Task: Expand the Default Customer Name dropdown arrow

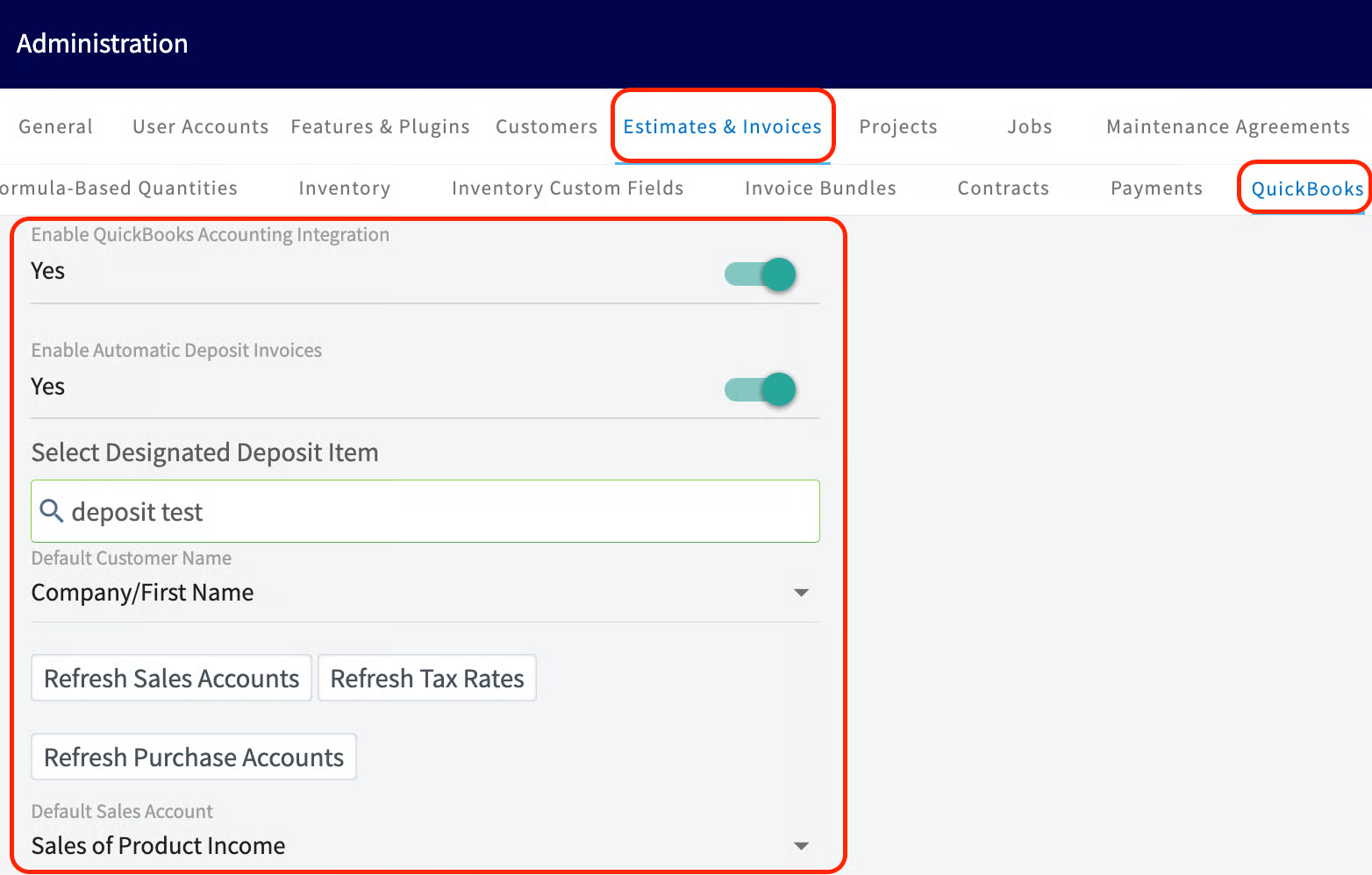Action: 801,593
